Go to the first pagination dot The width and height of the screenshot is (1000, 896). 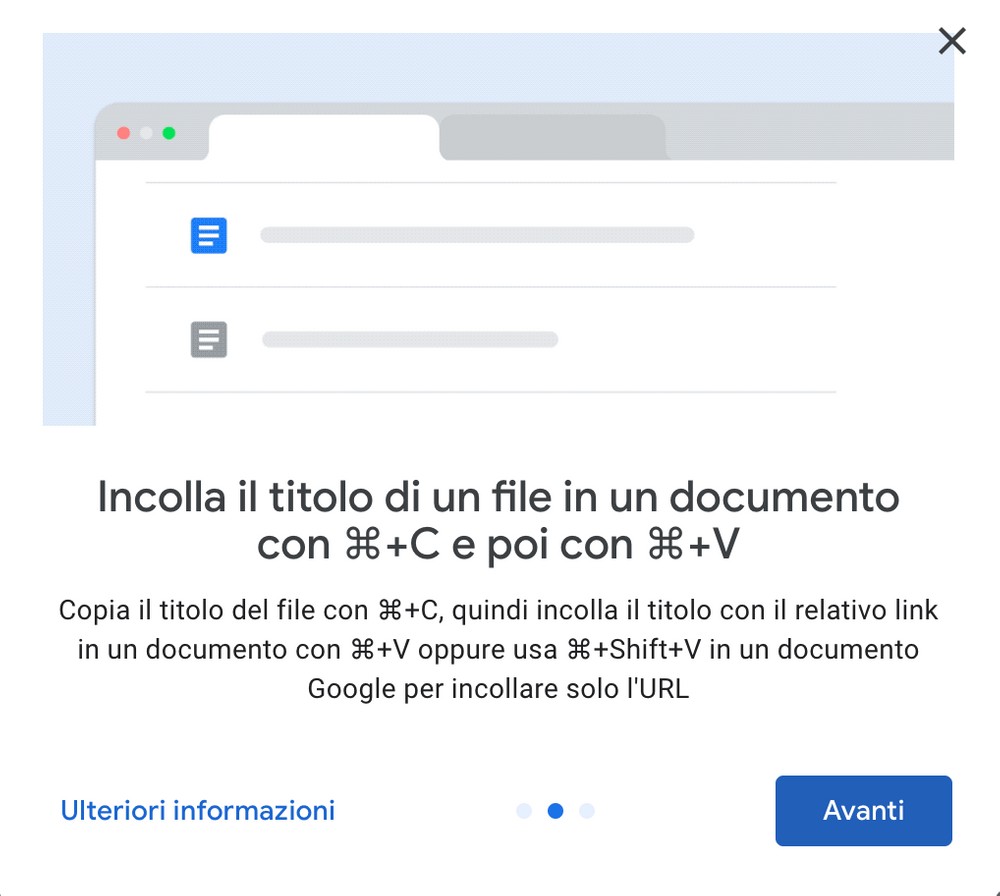(x=524, y=811)
